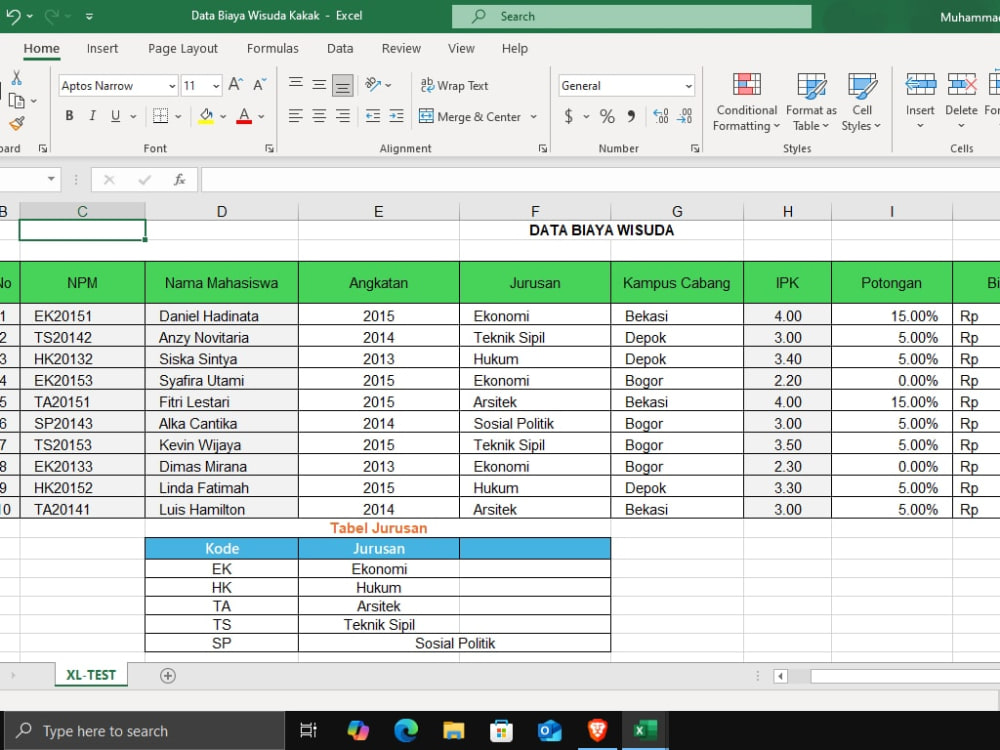Click Decrease Decimal icon
Viewport: 1000px width, 750px height.
tap(685, 116)
